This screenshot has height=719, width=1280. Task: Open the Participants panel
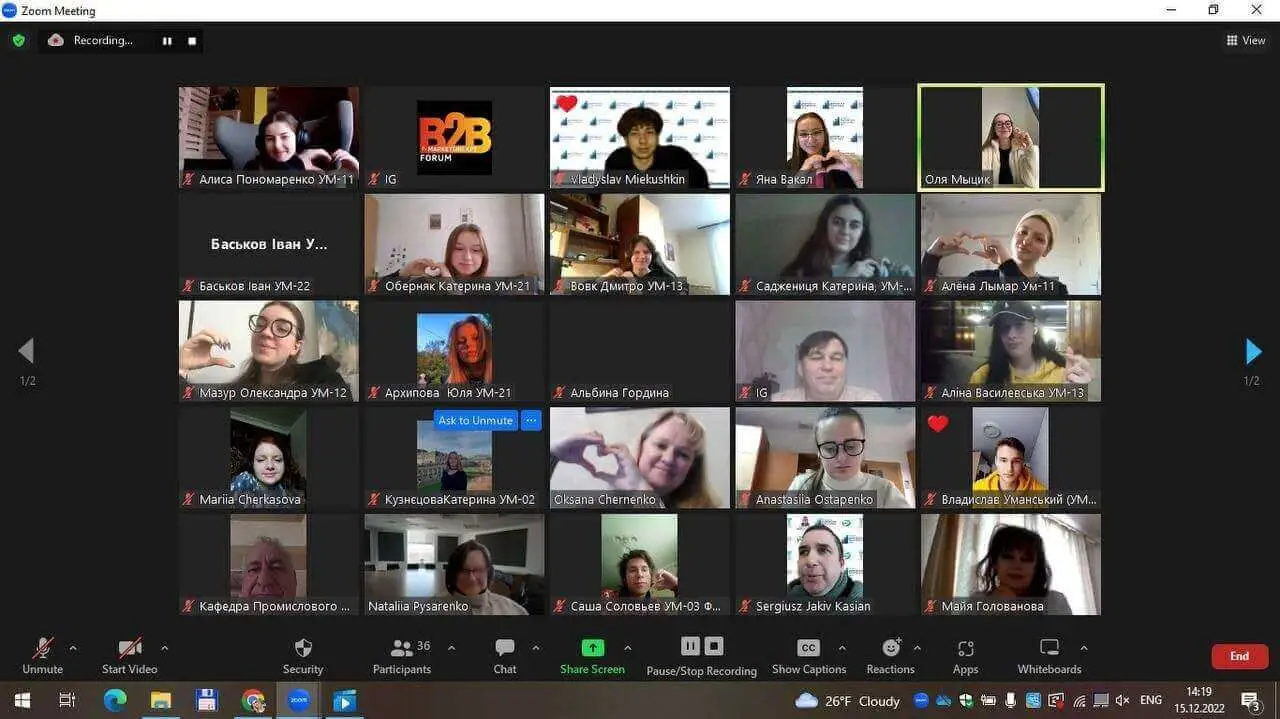point(402,648)
